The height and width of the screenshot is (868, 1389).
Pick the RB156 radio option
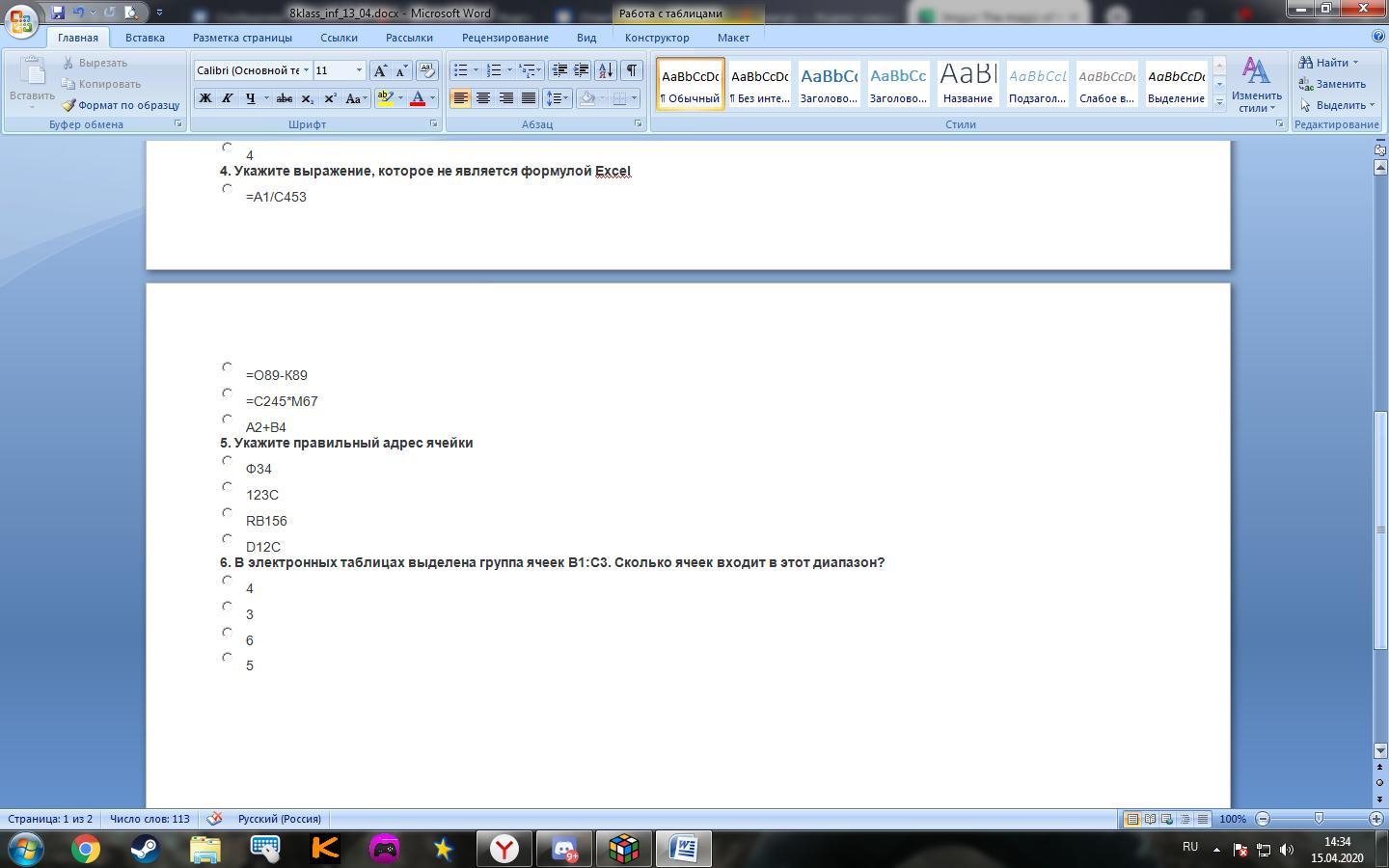[x=227, y=513]
